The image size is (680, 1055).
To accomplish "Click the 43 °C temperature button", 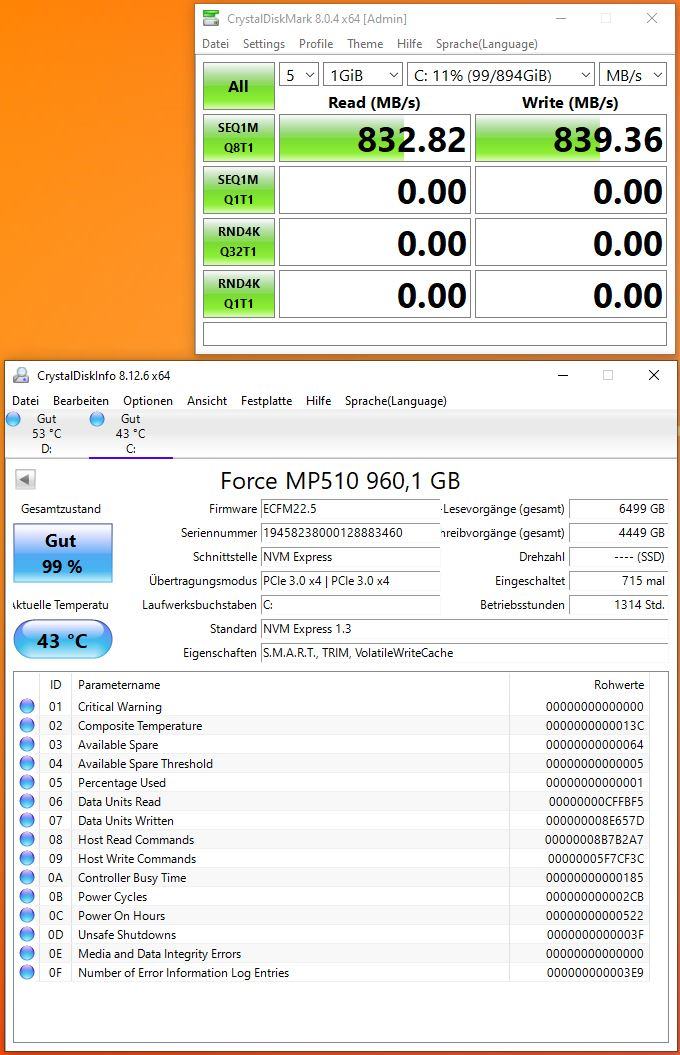I will click(x=63, y=639).
